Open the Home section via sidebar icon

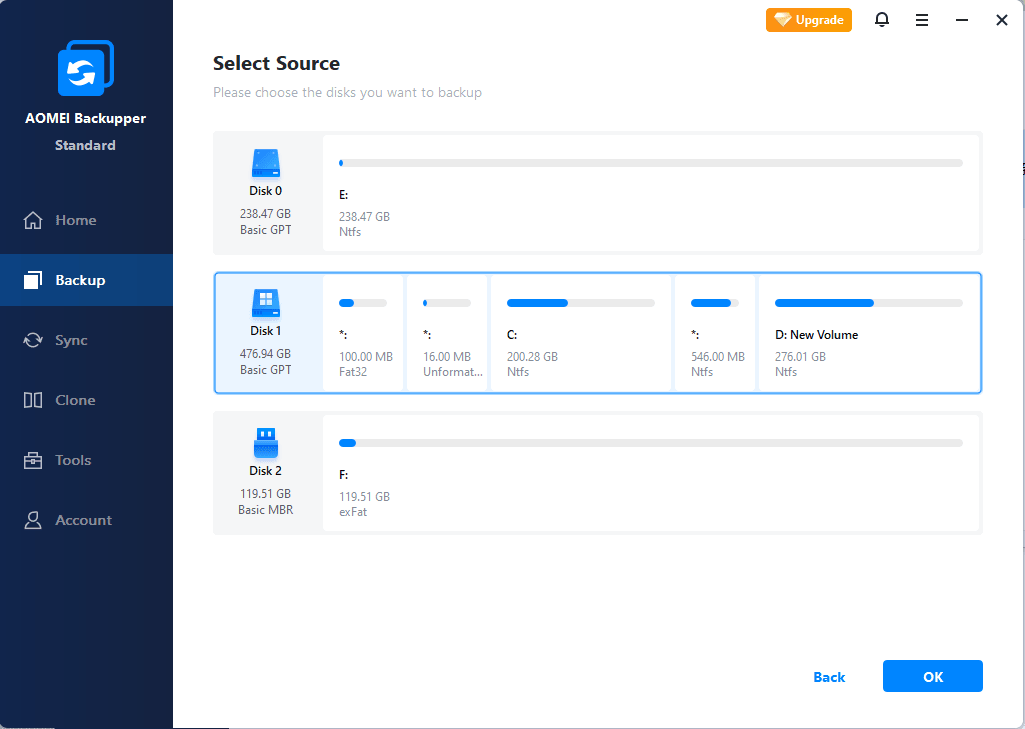click(34, 220)
